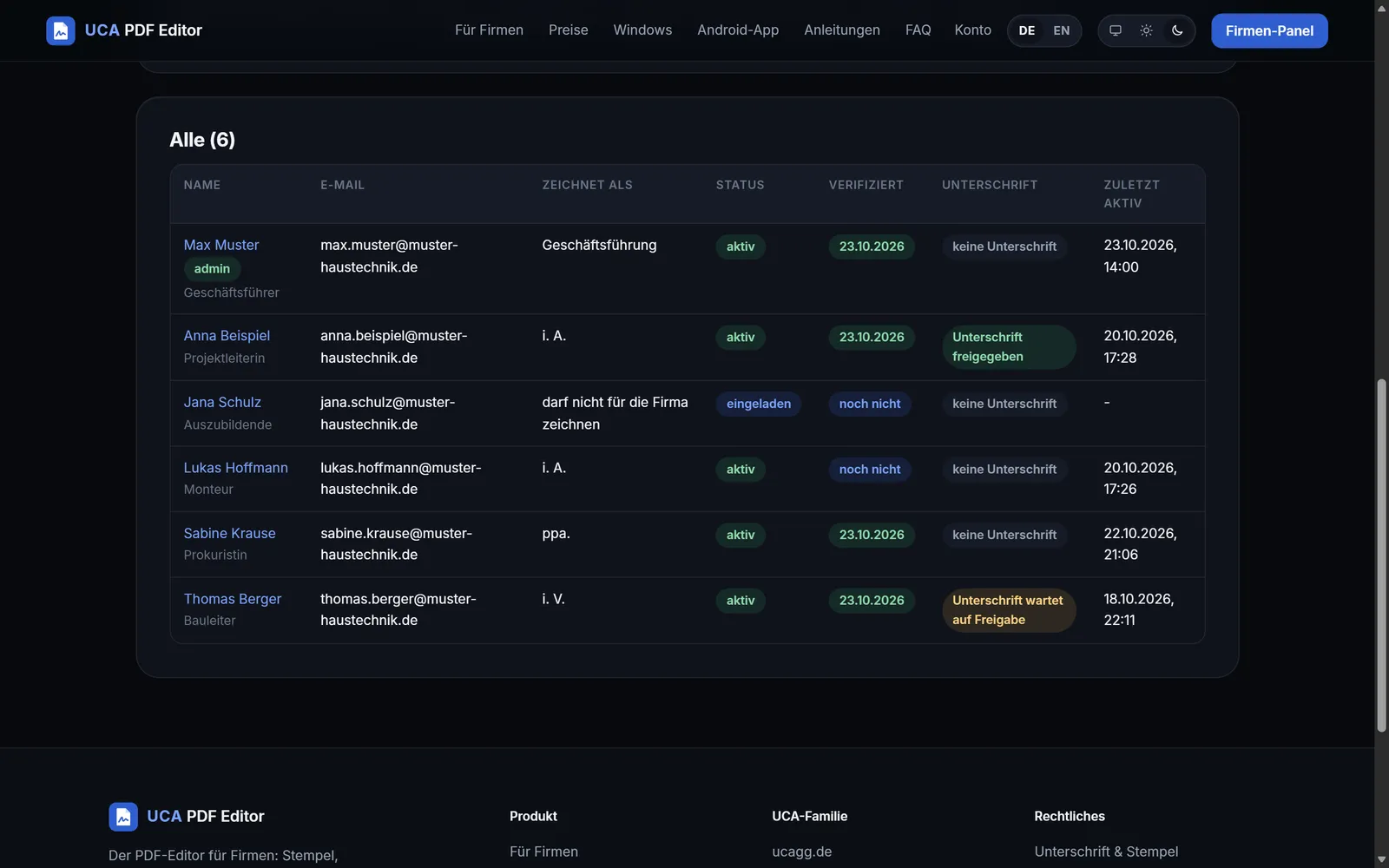Screen dimensions: 1389x868
Task: Click the email thomas.berger@muster-haustechnik.de
Action: [x=398, y=609]
